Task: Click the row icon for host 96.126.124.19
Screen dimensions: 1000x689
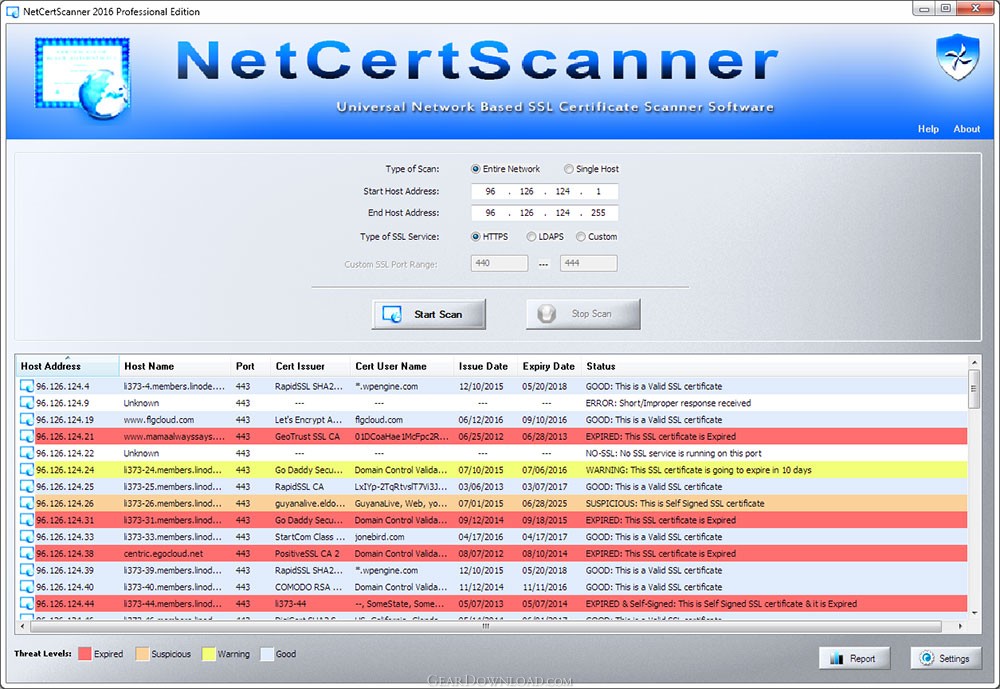Action: click(27, 420)
